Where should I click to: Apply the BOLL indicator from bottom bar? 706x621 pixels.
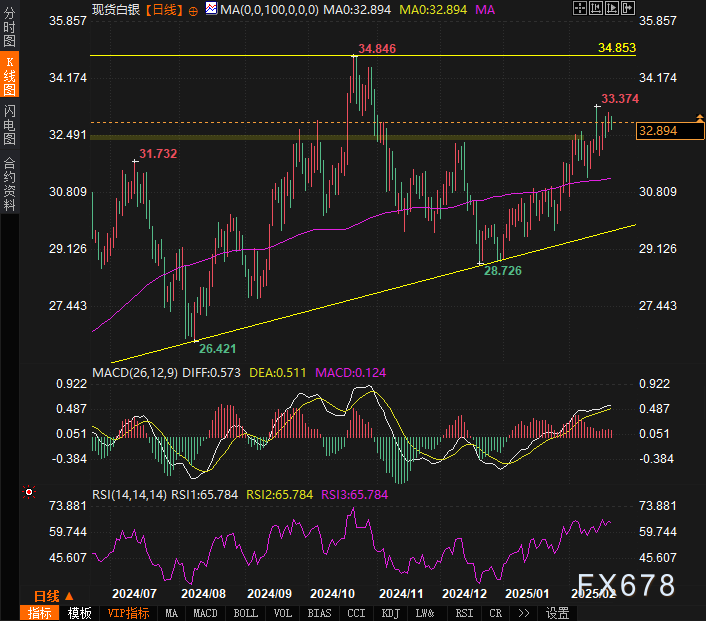point(243,613)
